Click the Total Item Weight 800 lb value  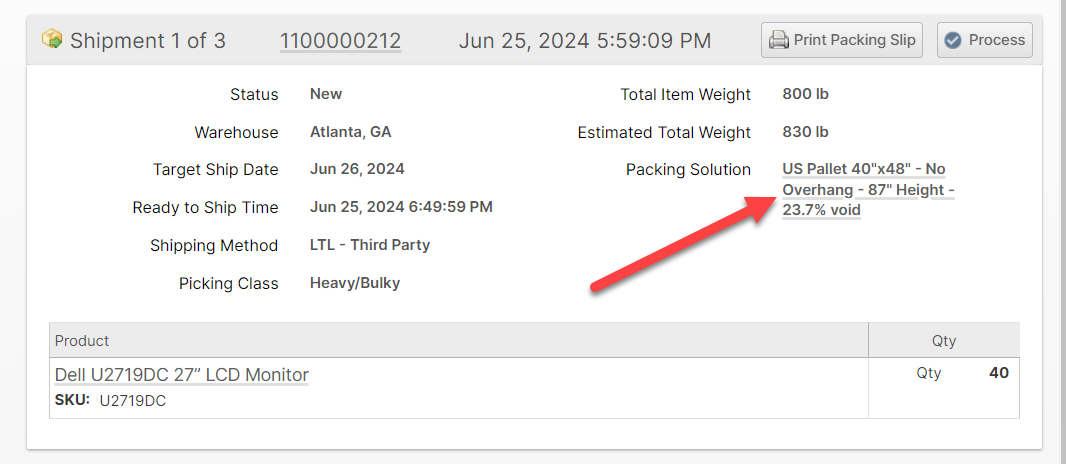pos(805,94)
